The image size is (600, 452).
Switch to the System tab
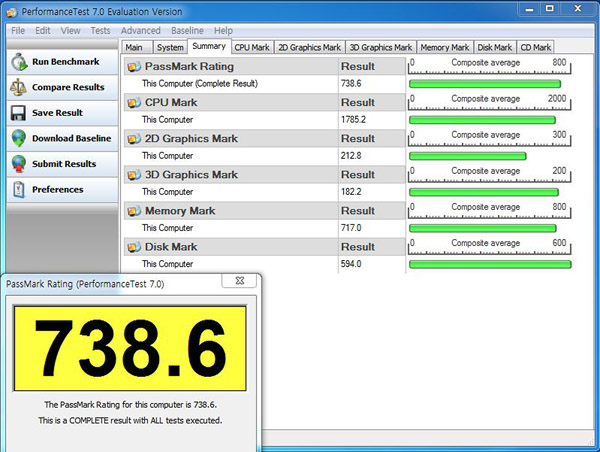pyautogui.click(x=170, y=47)
